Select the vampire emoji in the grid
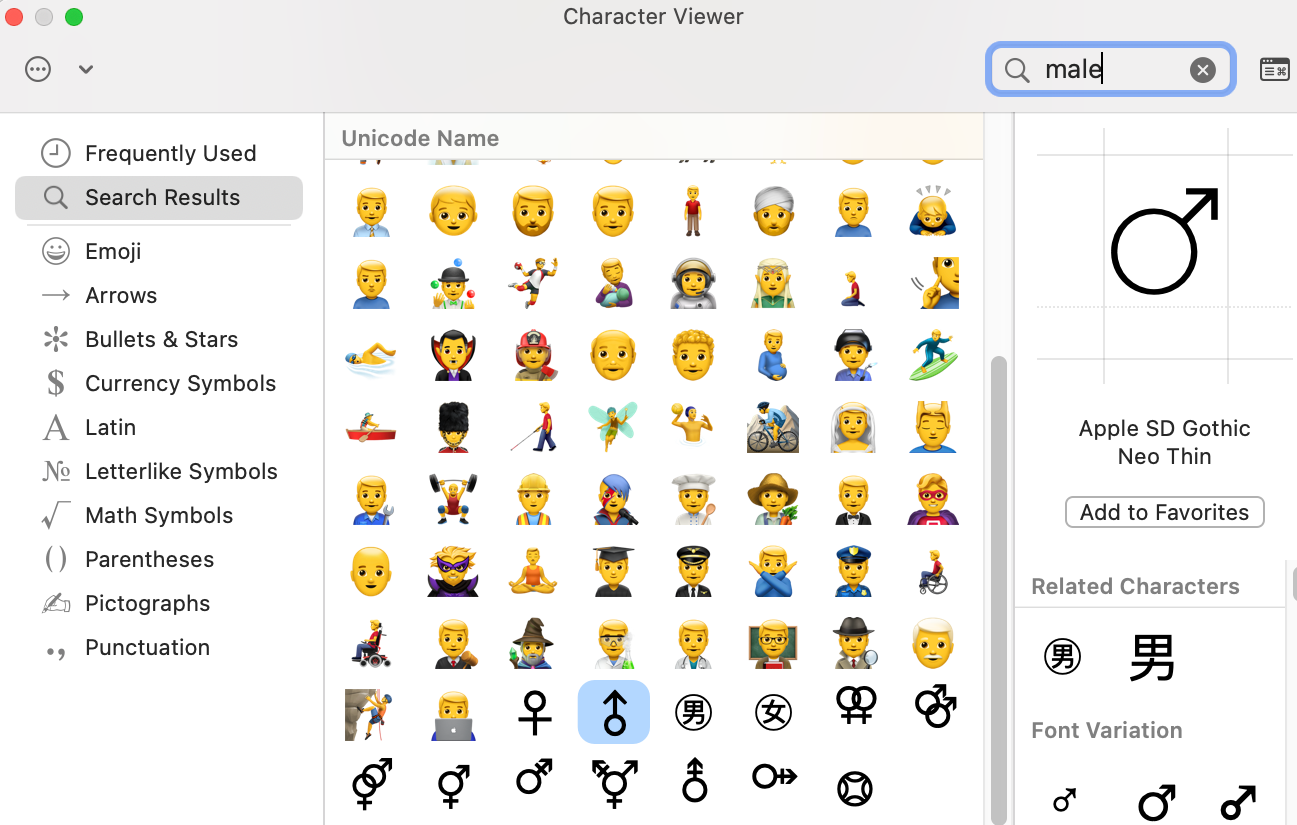 click(453, 355)
